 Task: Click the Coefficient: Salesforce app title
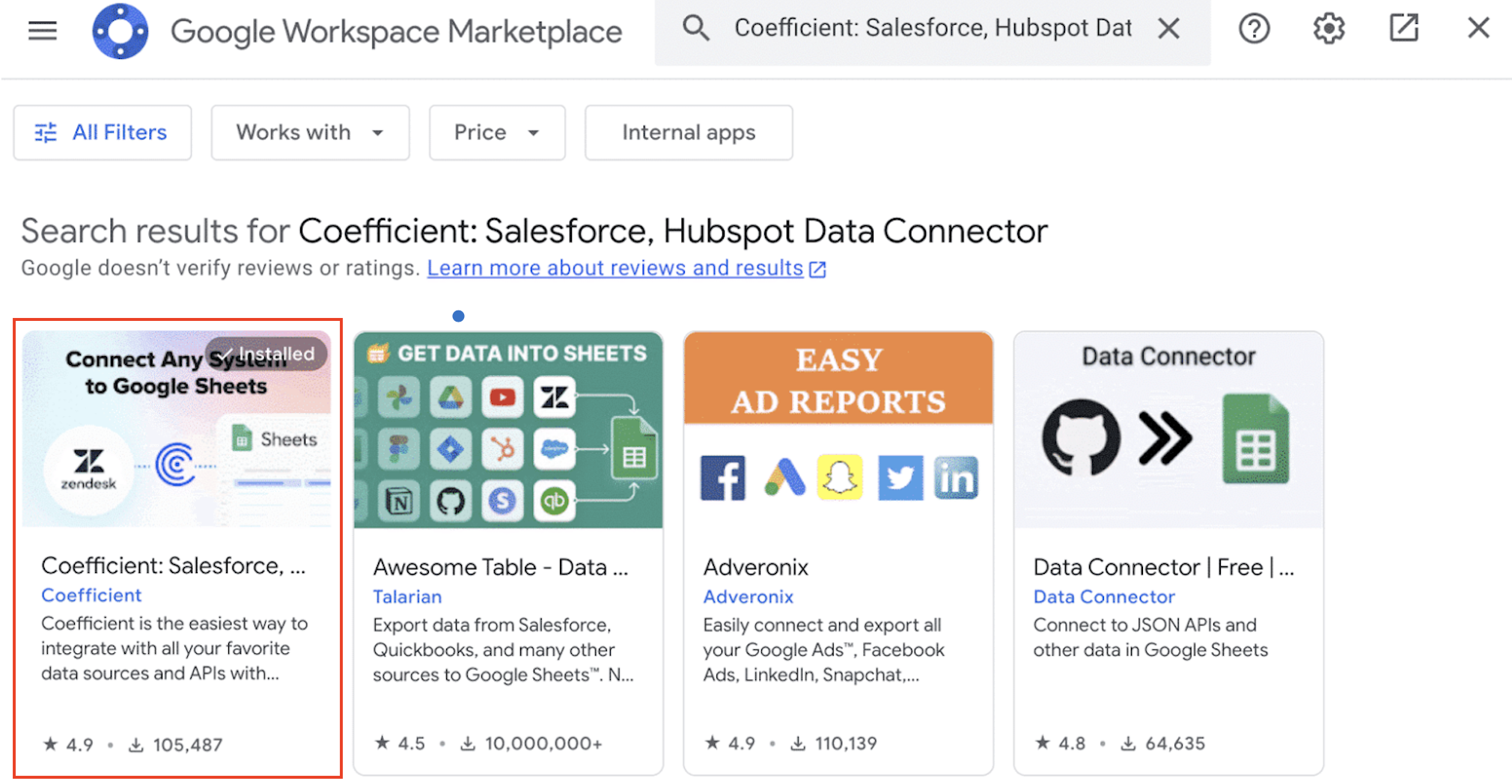174,566
